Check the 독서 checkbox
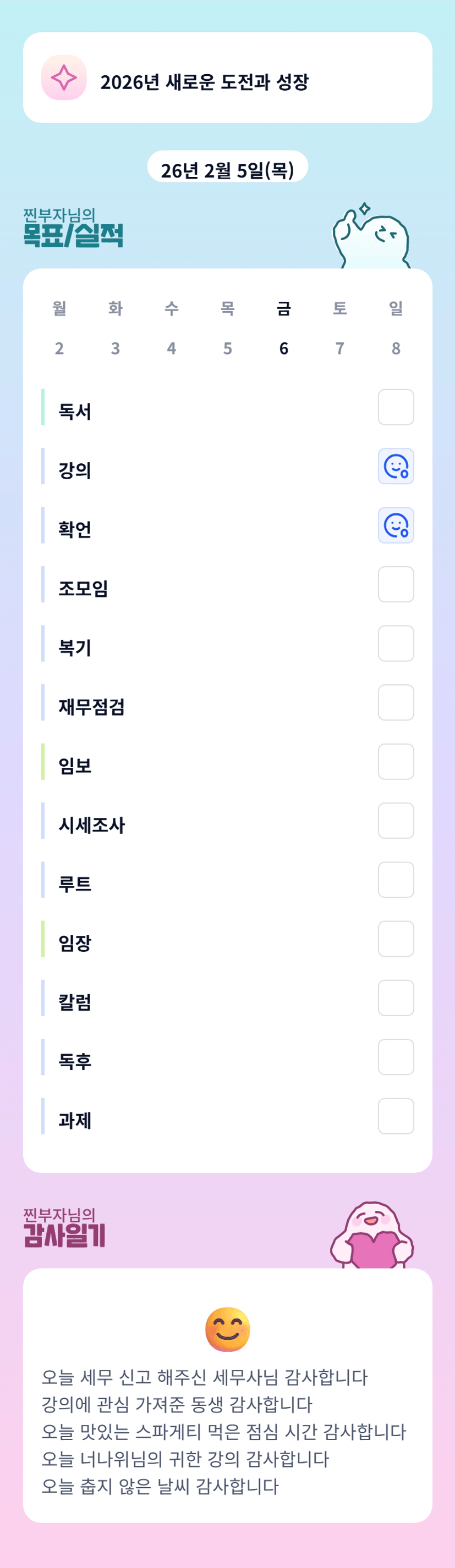The height and width of the screenshot is (1568, 455). pyautogui.click(x=396, y=407)
